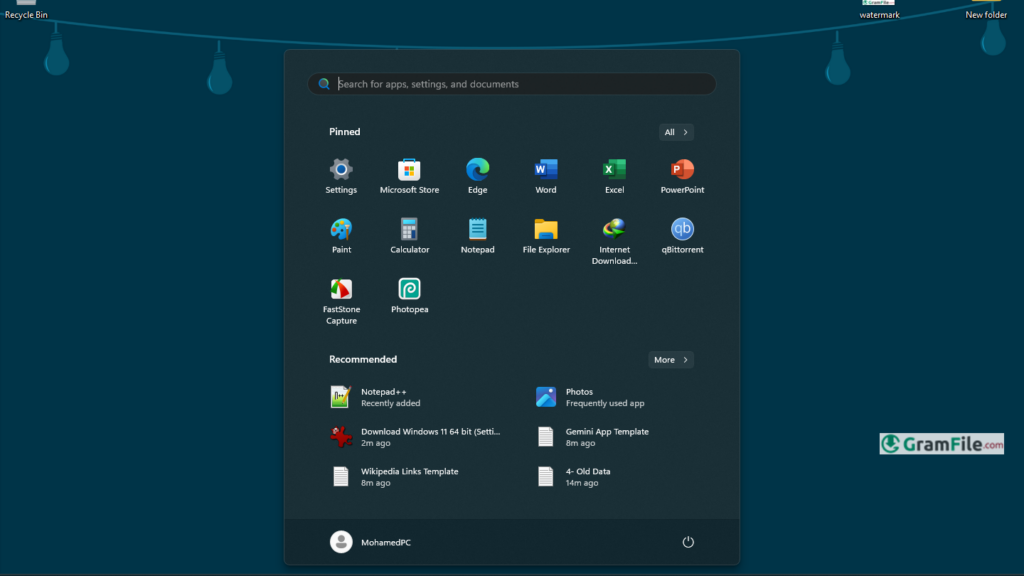Open Gemini App Template document
The width and height of the screenshot is (1024, 576).
tap(606, 437)
